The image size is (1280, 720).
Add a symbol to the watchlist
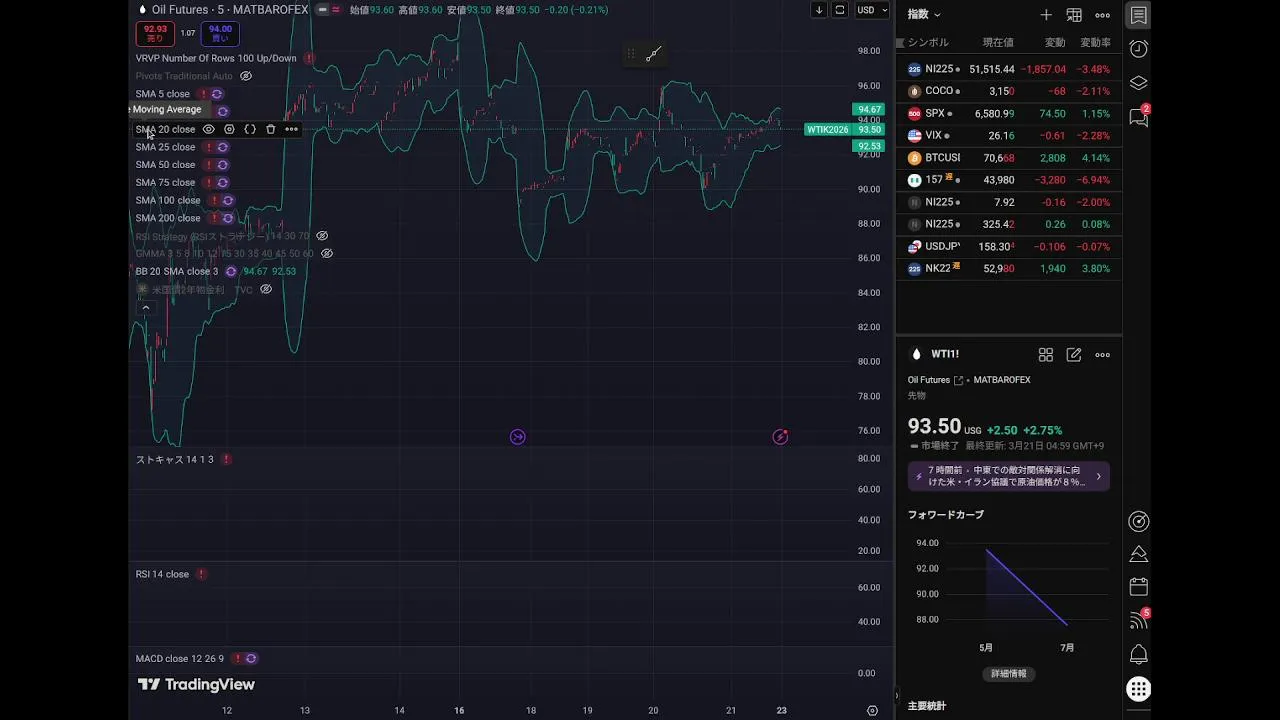click(x=1046, y=15)
